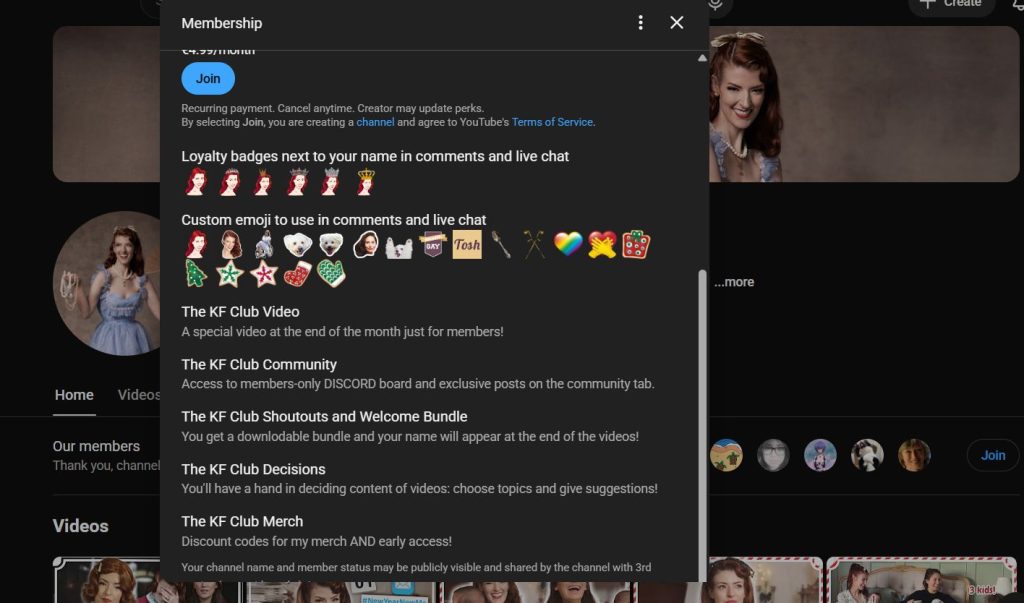Click the voice search microphone icon
Screen dimensions: 1024x603
pos(715,5)
